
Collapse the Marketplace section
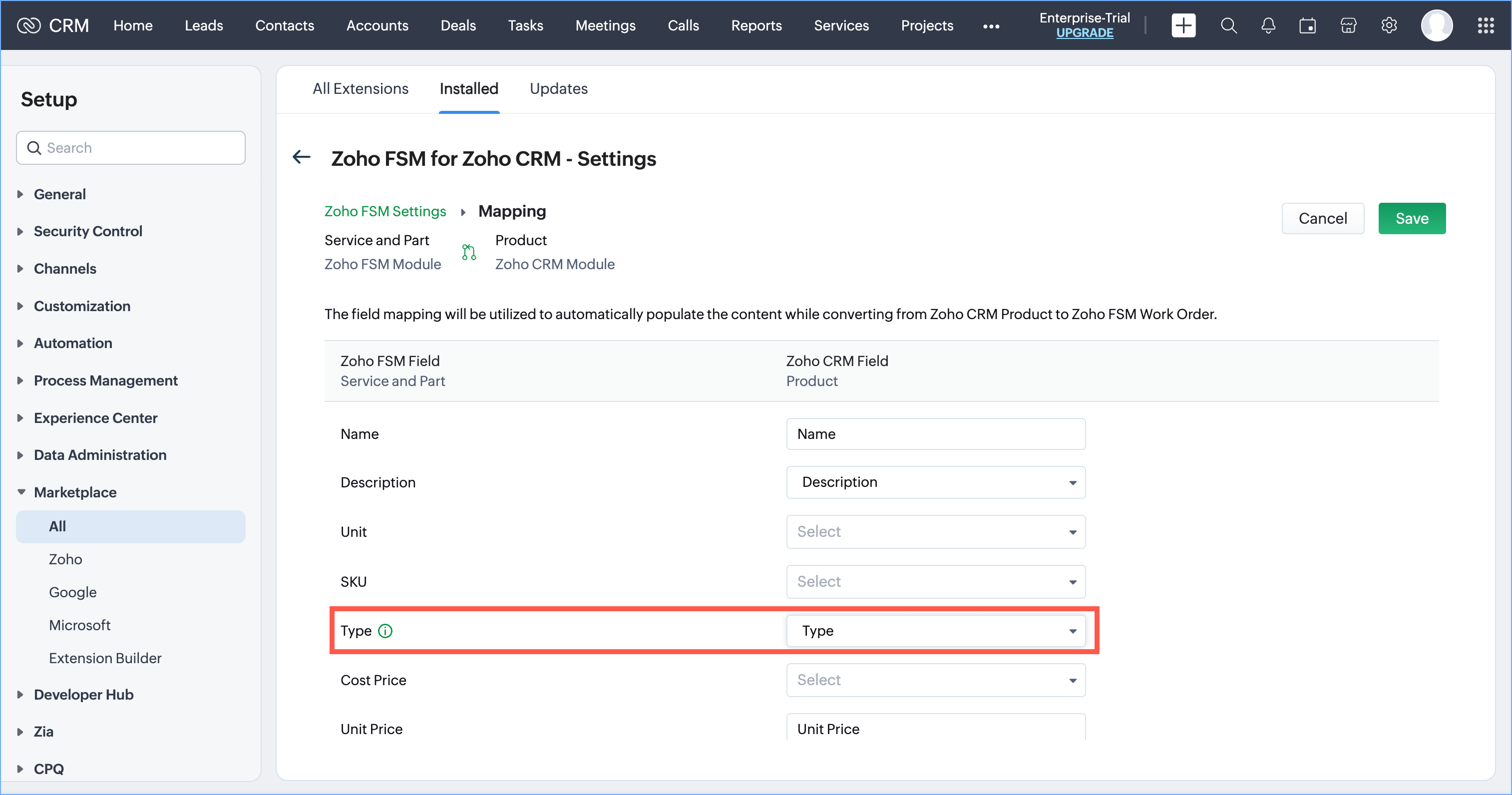74,492
